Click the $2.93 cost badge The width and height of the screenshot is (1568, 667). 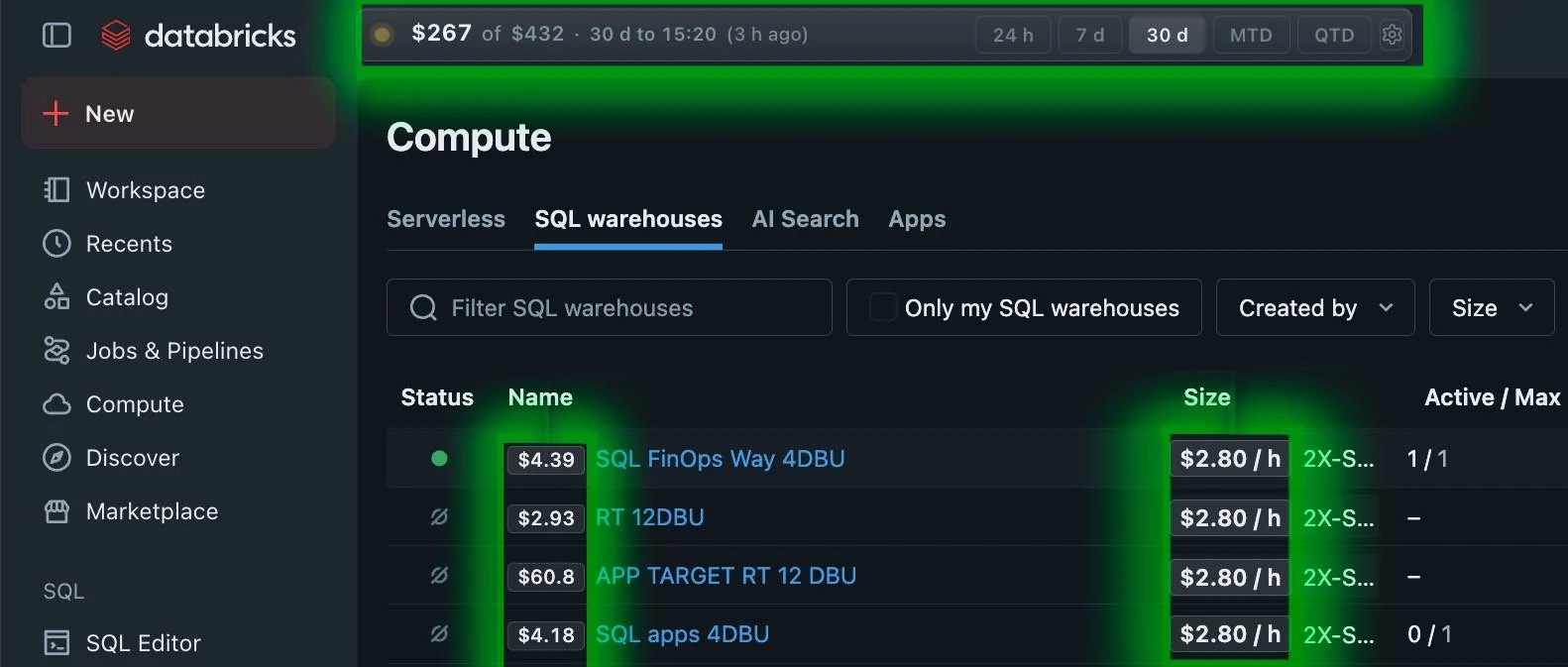546,518
